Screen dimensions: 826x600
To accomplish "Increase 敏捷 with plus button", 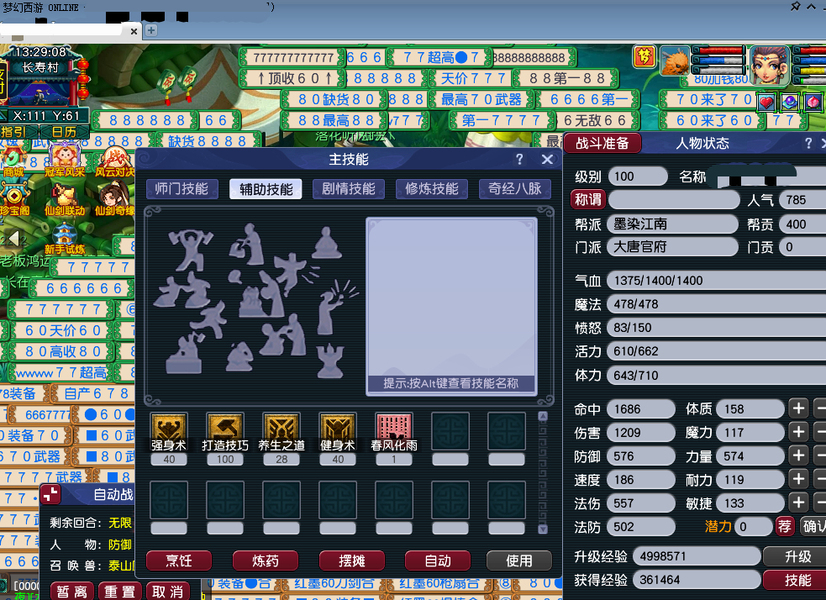I will [799, 503].
